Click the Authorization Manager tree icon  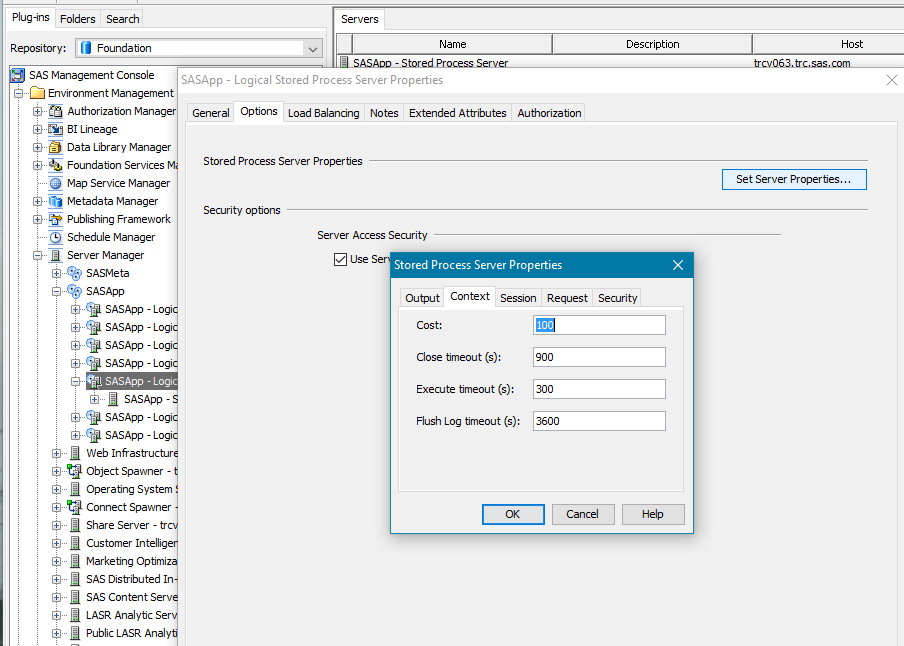[56, 111]
